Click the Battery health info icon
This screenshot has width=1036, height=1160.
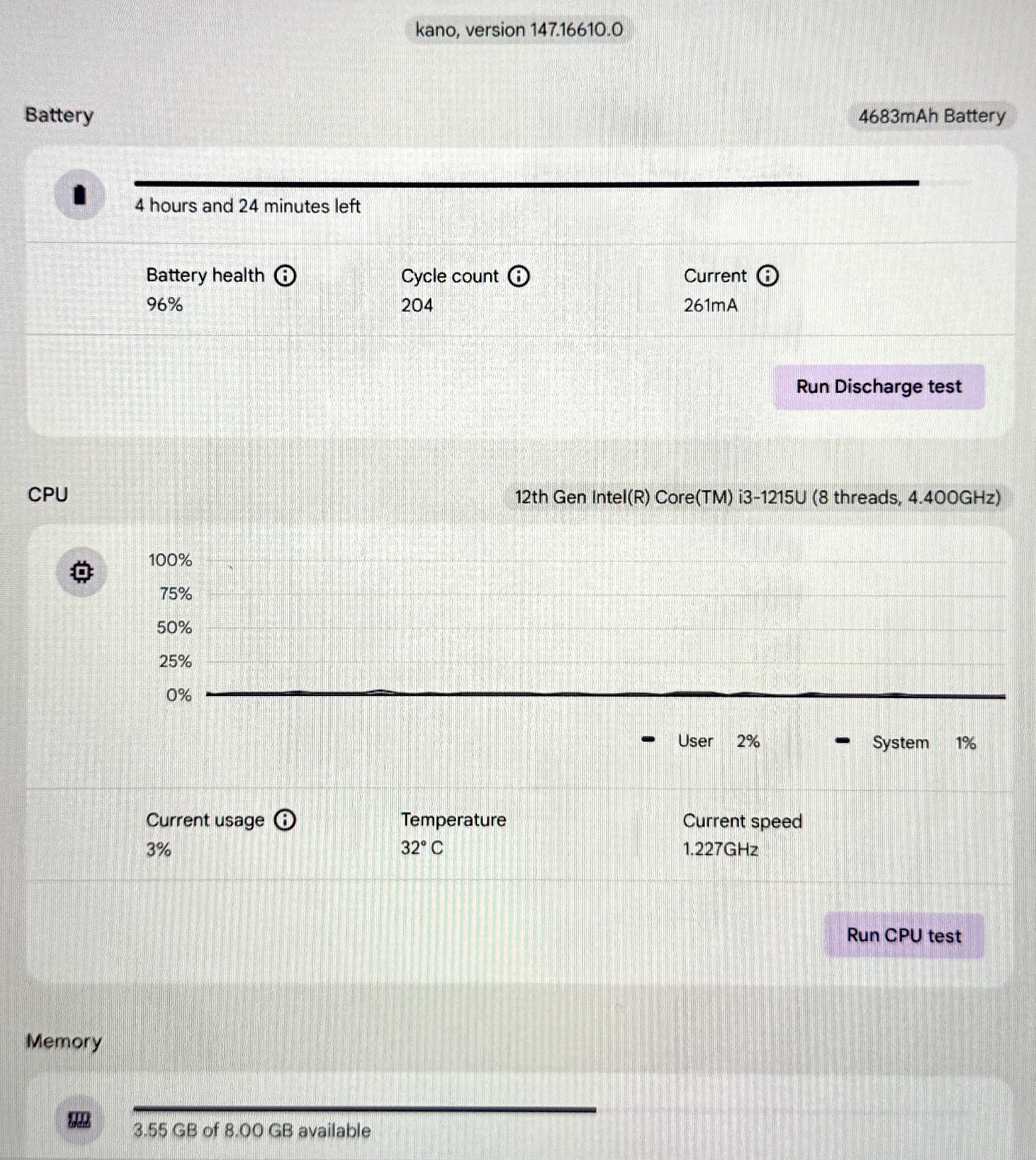[286, 275]
